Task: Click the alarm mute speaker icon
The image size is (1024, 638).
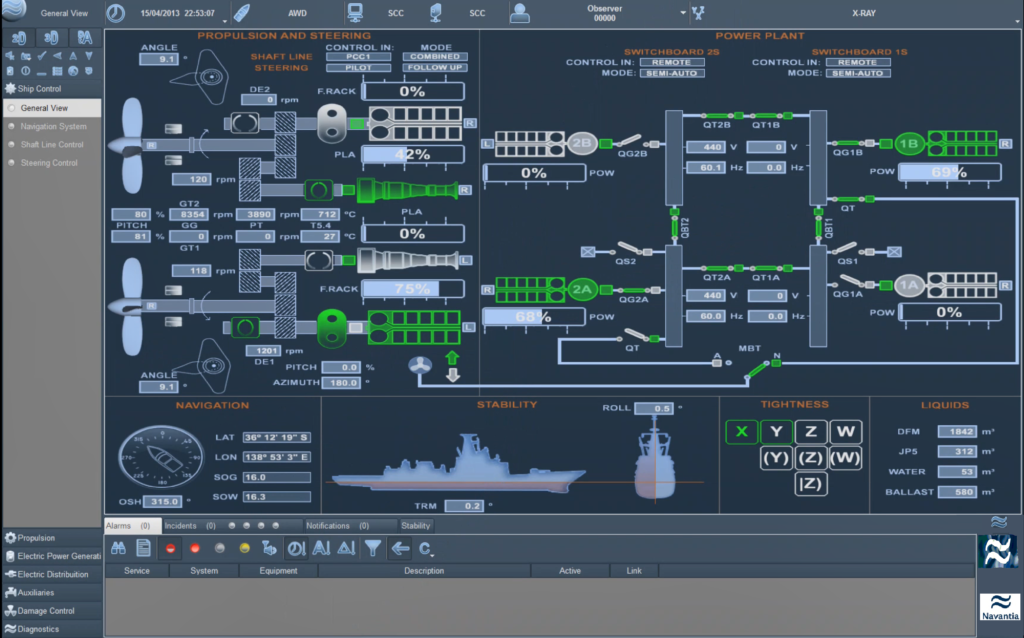Action: pos(270,548)
